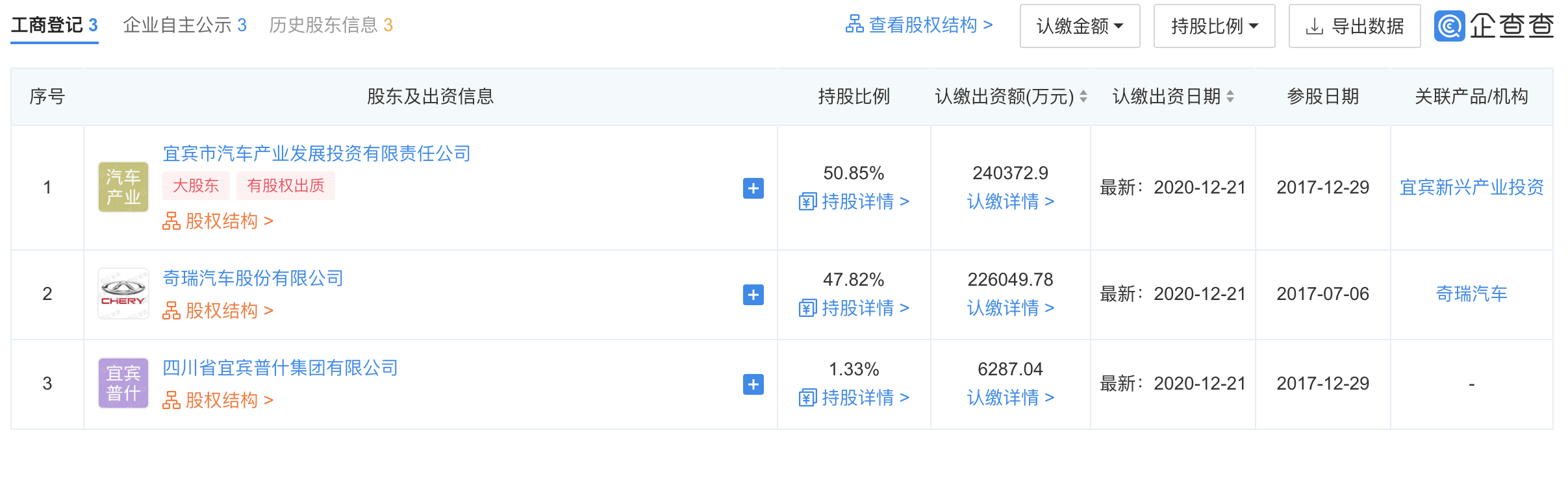Viewport: 1568px width, 487px height.
Task: Open 股权结构 for 奇瑞汽车股份 row
Action: point(218,311)
